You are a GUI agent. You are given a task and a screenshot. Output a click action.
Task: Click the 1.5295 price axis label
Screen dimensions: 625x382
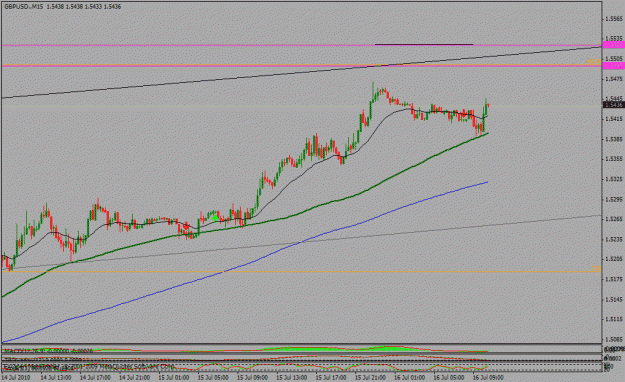(x=614, y=199)
